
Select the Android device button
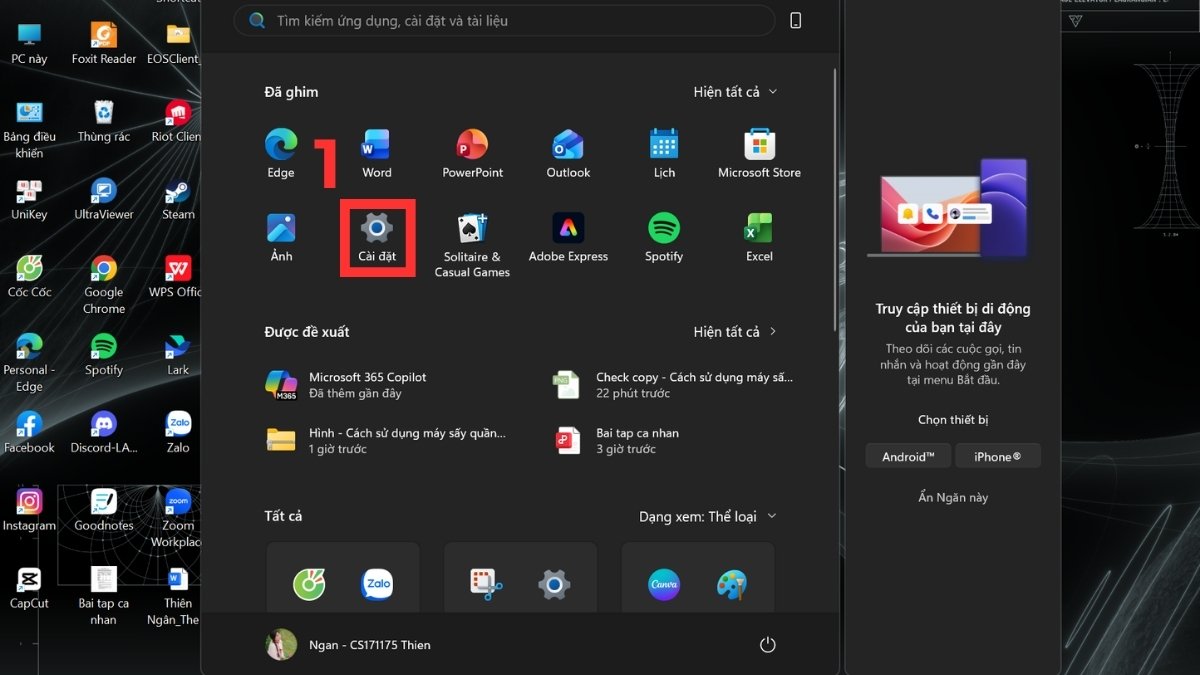(908, 457)
